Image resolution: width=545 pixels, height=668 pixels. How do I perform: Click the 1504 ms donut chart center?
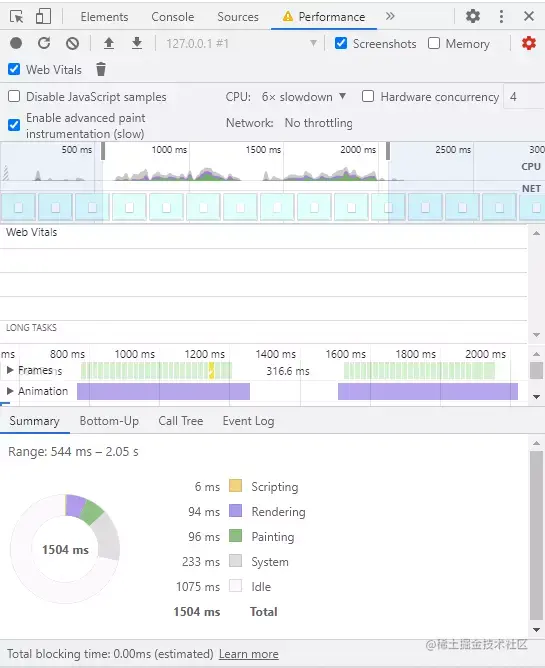[65, 550]
